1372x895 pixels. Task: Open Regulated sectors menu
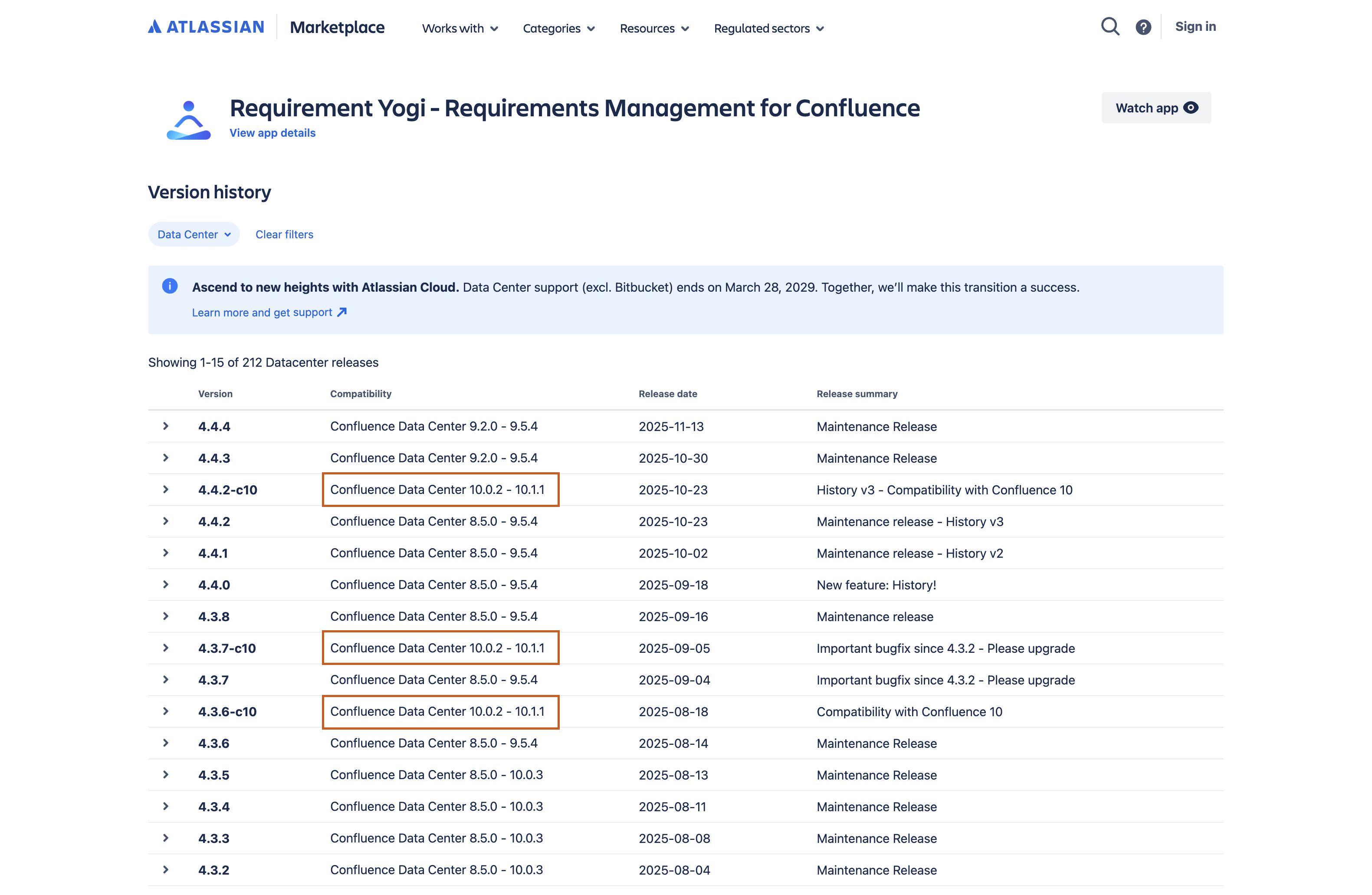(x=768, y=28)
